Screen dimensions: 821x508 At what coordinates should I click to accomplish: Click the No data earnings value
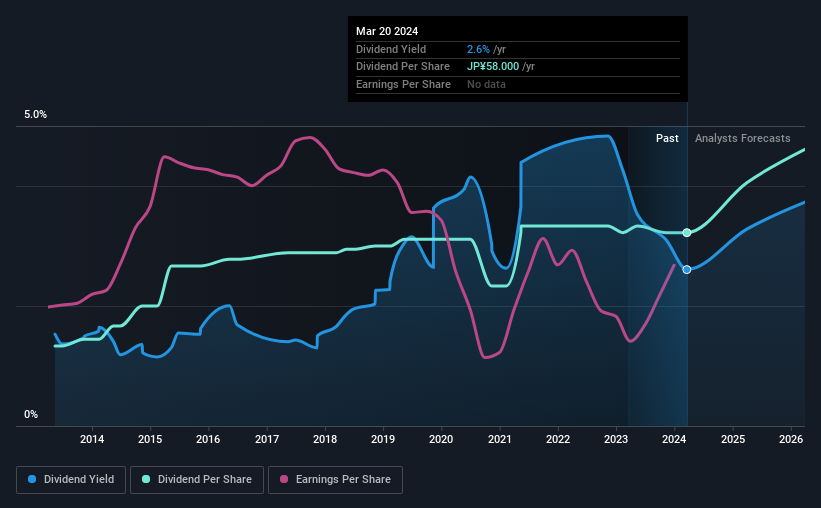[x=486, y=84]
